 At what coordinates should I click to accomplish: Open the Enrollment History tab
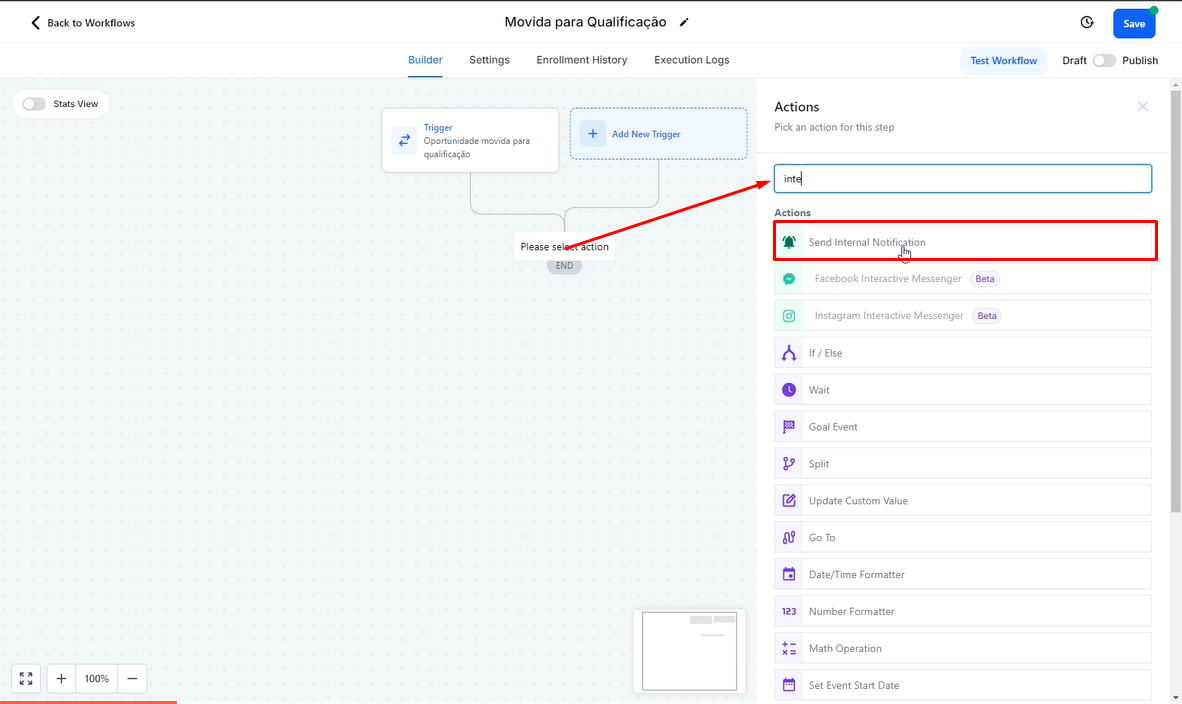click(x=582, y=60)
